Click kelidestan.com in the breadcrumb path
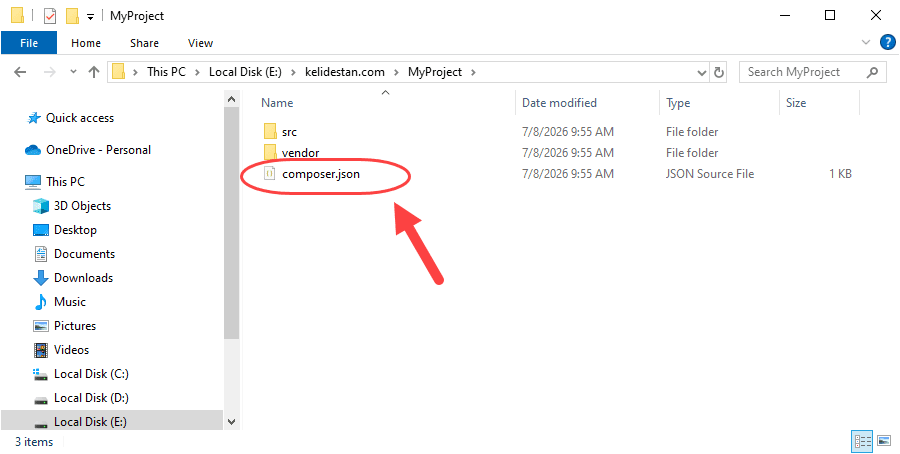The width and height of the screenshot is (900, 454). (346, 72)
